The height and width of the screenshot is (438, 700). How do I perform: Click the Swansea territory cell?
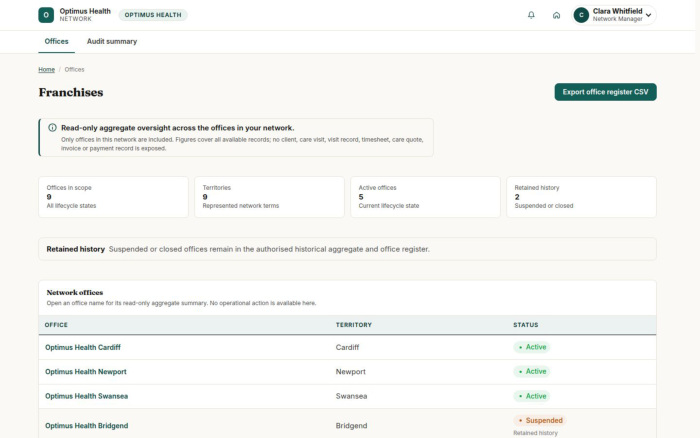click(x=351, y=396)
